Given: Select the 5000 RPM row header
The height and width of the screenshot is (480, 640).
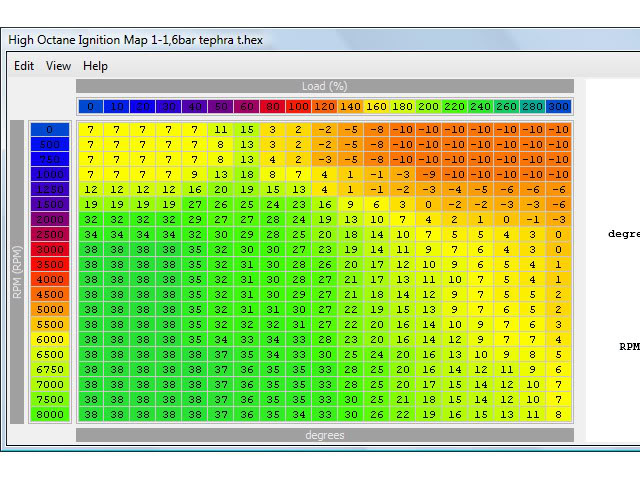Looking at the screenshot, I should (50, 309).
